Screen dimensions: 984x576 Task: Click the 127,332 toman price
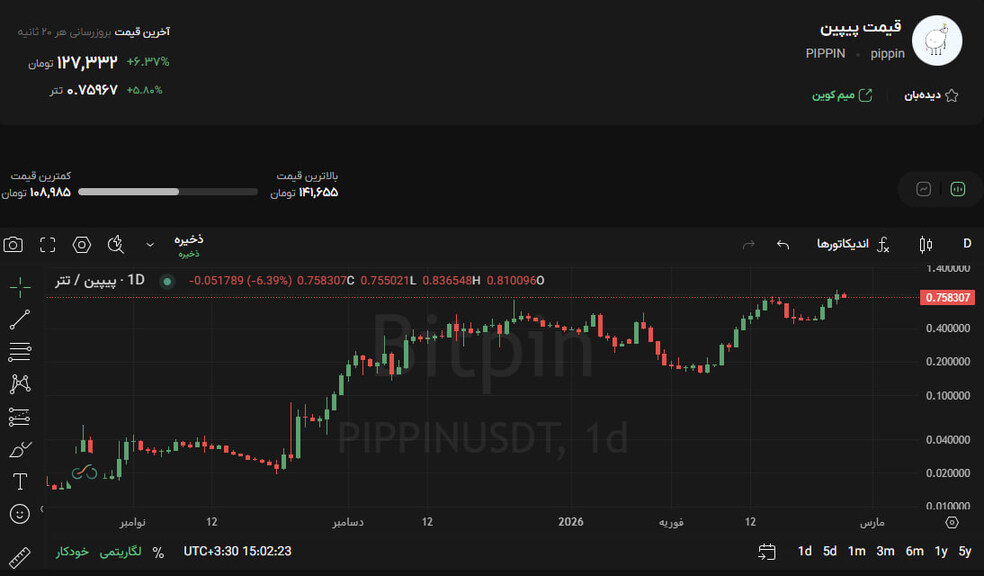point(87,62)
